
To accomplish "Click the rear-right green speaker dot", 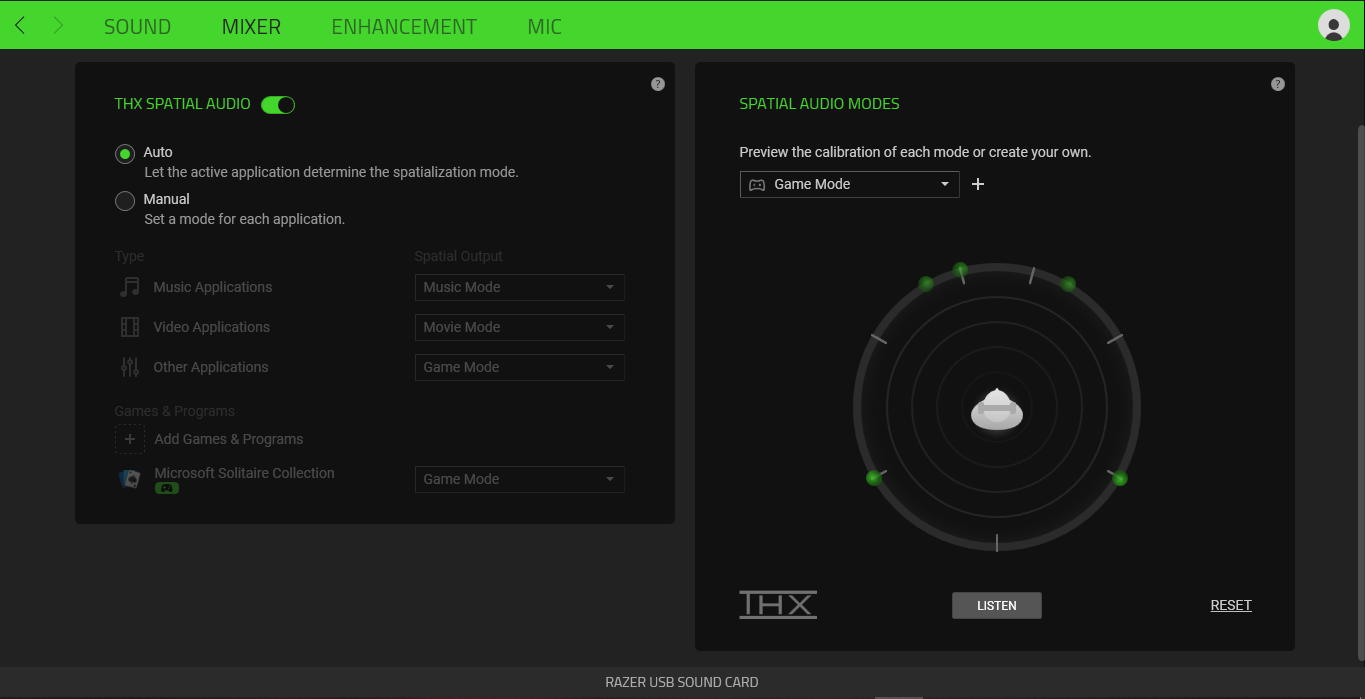I will tap(1120, 478).
